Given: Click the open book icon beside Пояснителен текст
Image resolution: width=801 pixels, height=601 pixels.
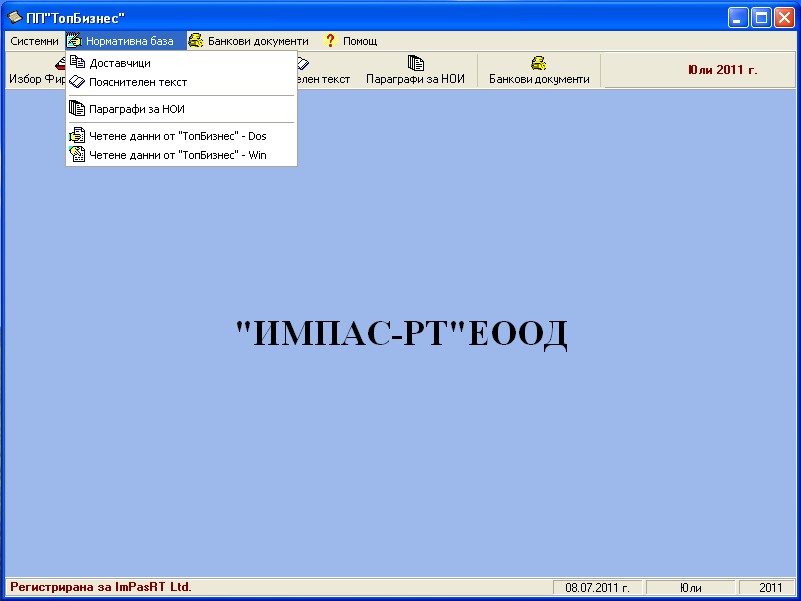Looking at the screenshot, I should tap(77, 82).
